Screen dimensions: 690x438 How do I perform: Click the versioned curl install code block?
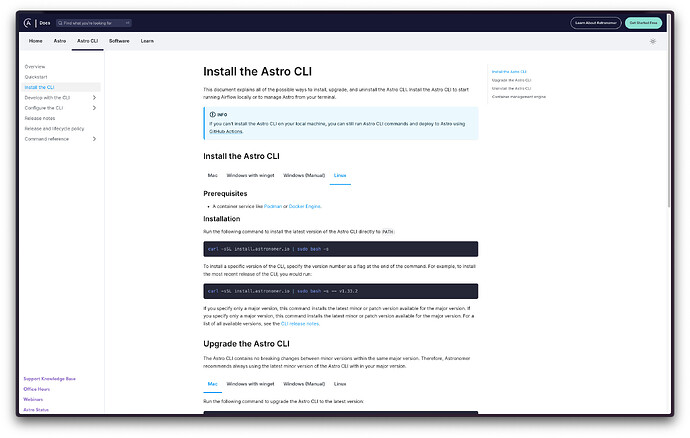(341, 291)
